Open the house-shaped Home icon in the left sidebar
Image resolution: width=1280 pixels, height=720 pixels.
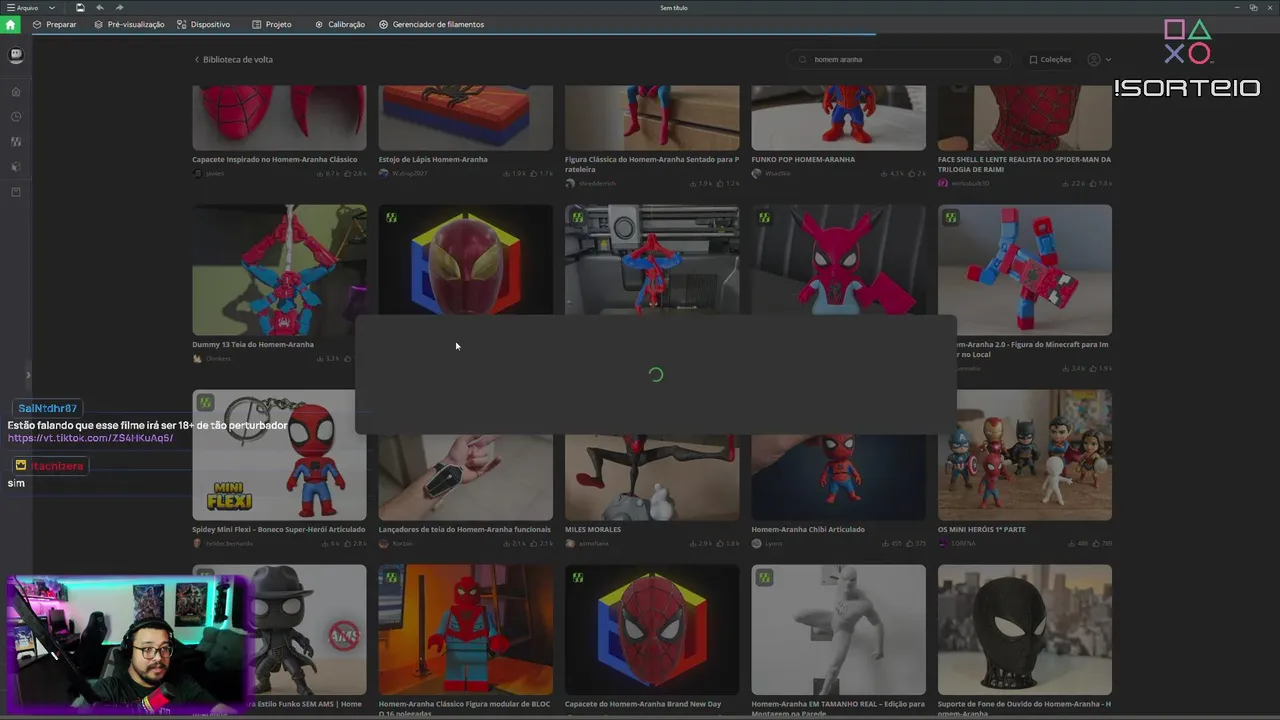point(16,92)
